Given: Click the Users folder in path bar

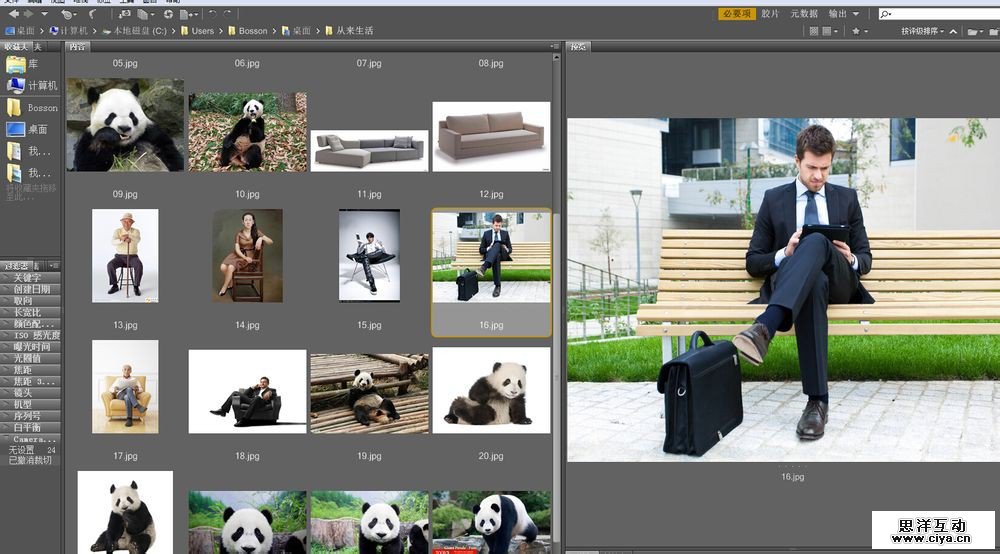Looking at the screenshot, I should pyautogui.click(x=202, y=31).
